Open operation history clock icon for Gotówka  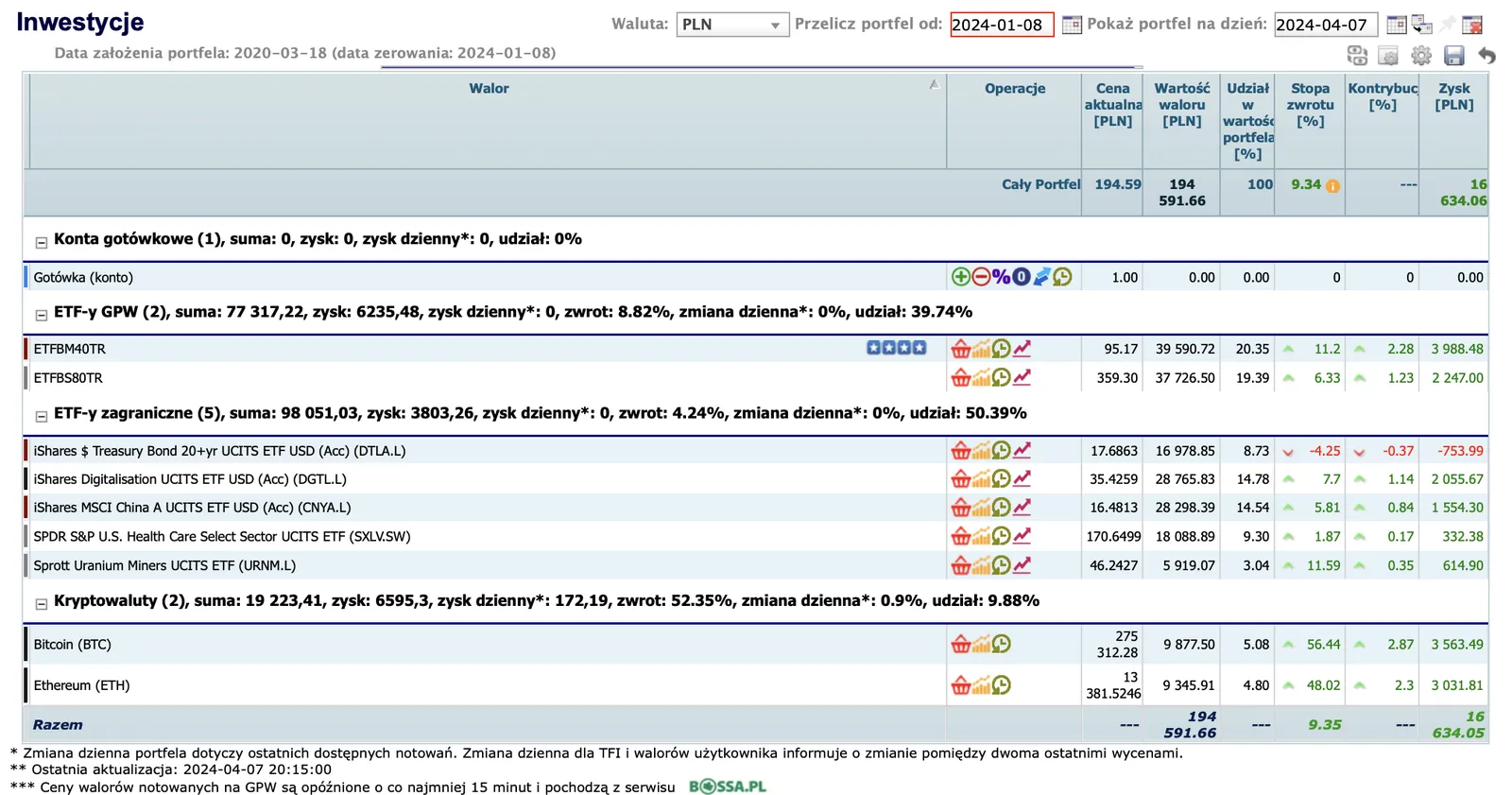coord(1062,277)
